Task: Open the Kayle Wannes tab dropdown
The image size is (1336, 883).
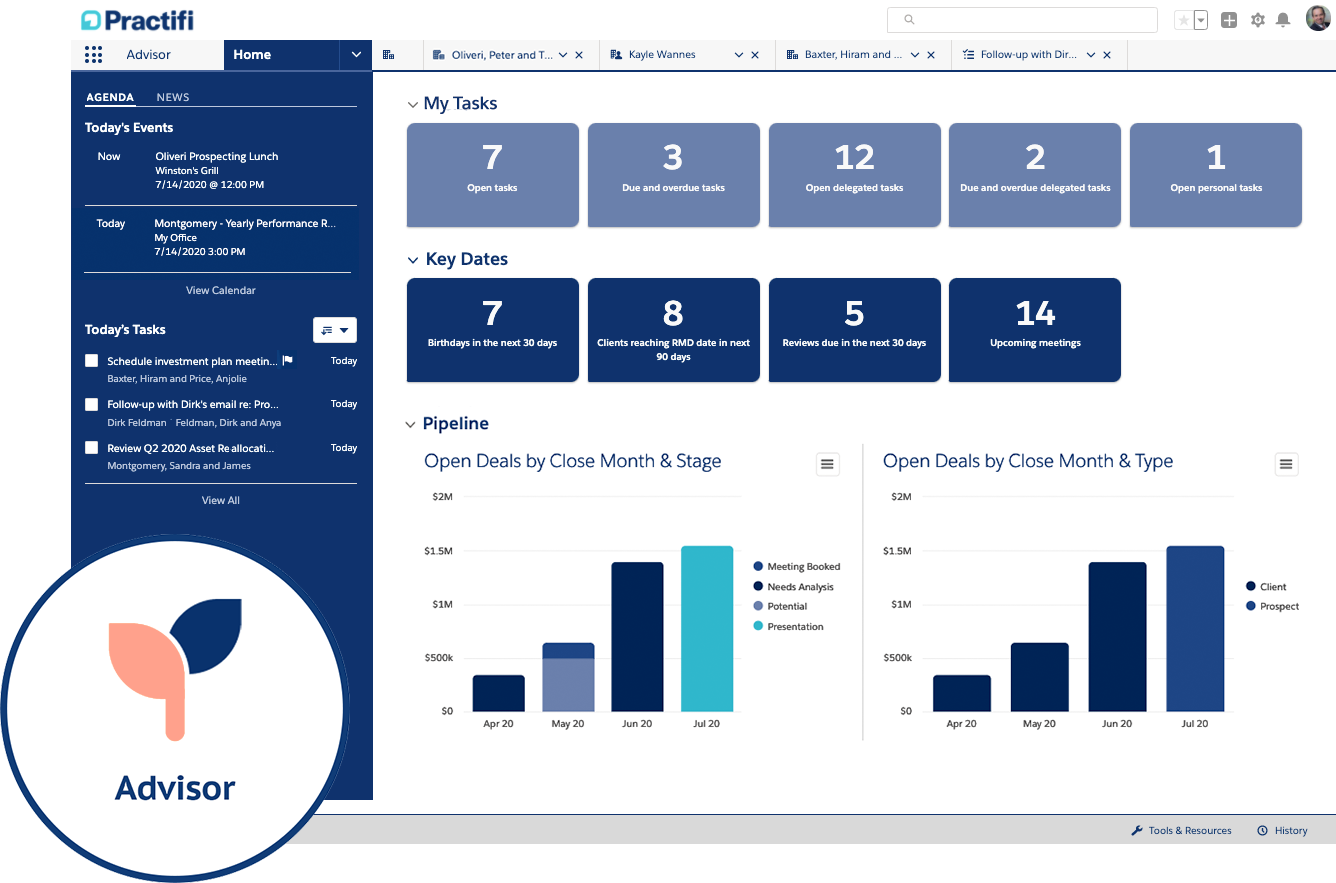Action: (x=738, y=55)
